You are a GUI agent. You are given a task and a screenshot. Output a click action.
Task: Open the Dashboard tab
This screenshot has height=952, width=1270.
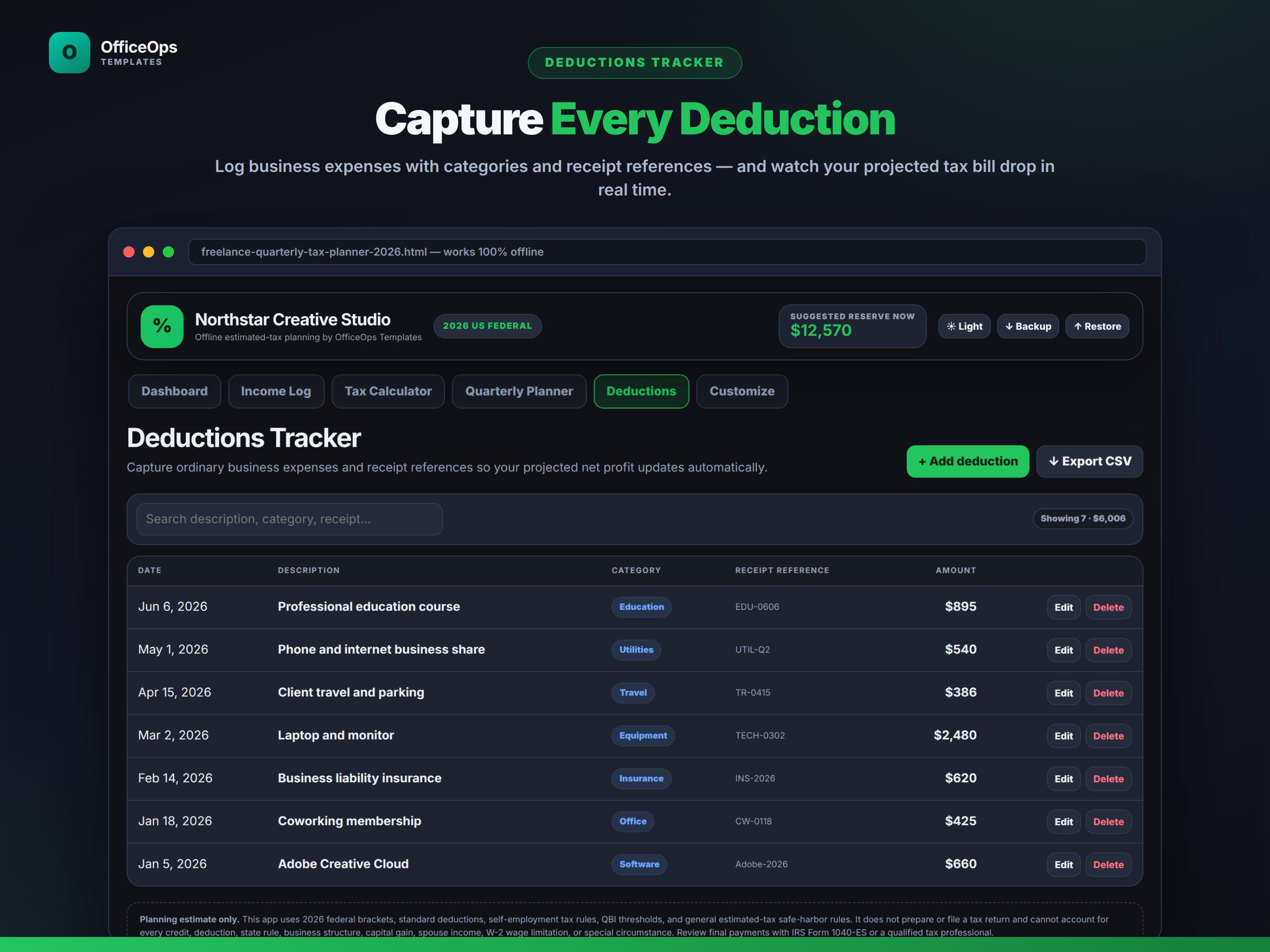175,391
